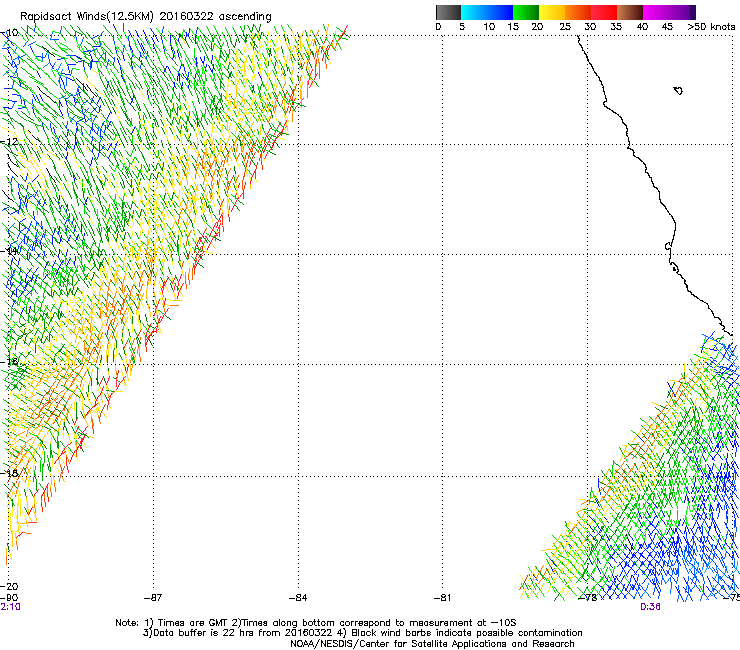The width and height of the screenshot is (740, 650).
Task: Click the 'Data buffer is 22 hrs' note line
Action: click(x=362, y=633)
